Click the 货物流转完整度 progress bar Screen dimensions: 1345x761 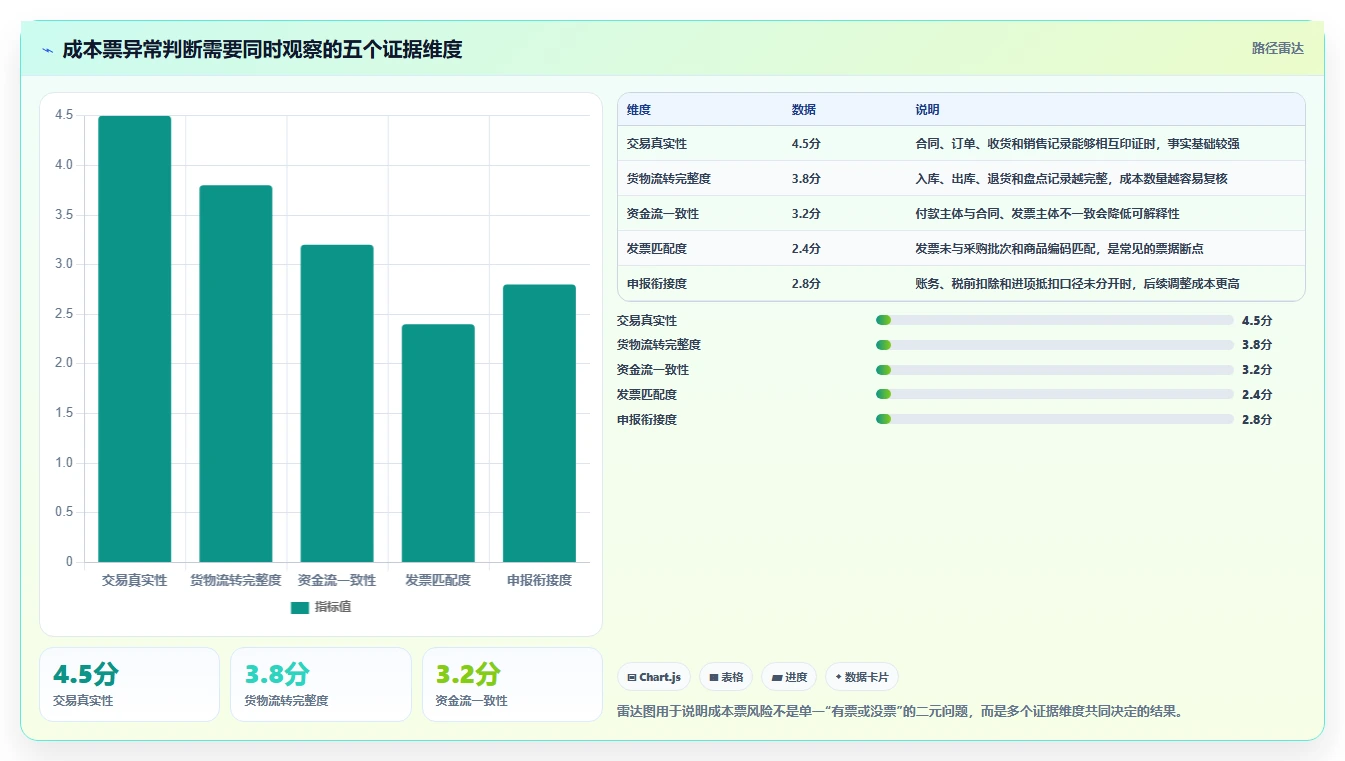pos(1054,345)
